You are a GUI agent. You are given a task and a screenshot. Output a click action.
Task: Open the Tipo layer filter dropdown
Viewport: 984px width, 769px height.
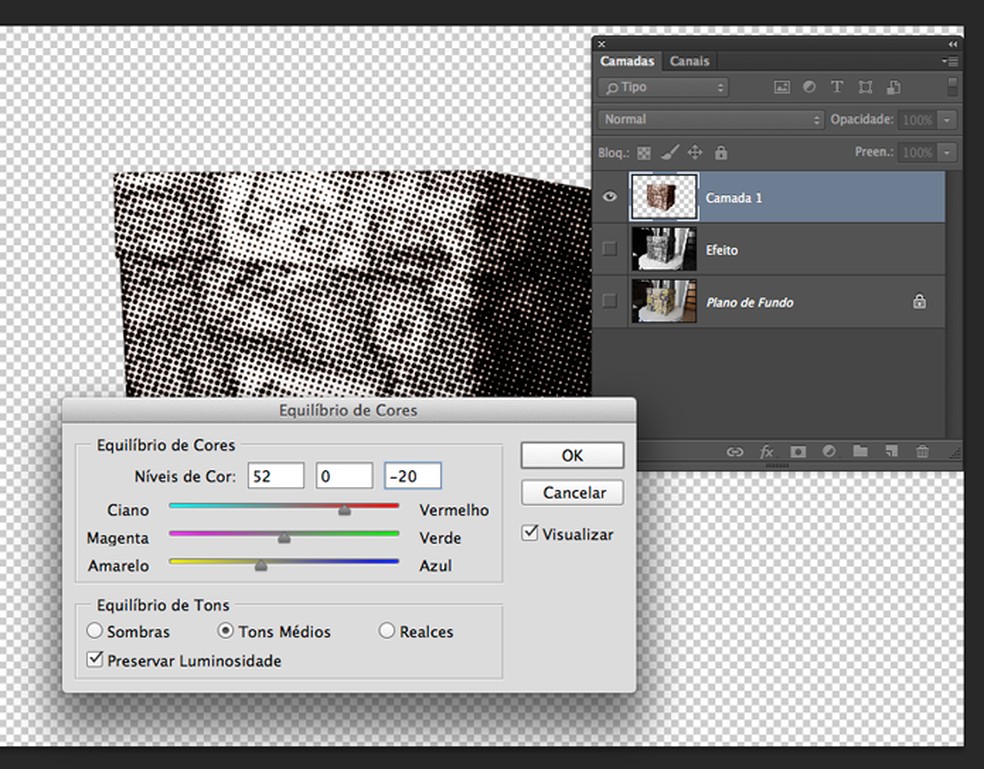pos(663,88)
